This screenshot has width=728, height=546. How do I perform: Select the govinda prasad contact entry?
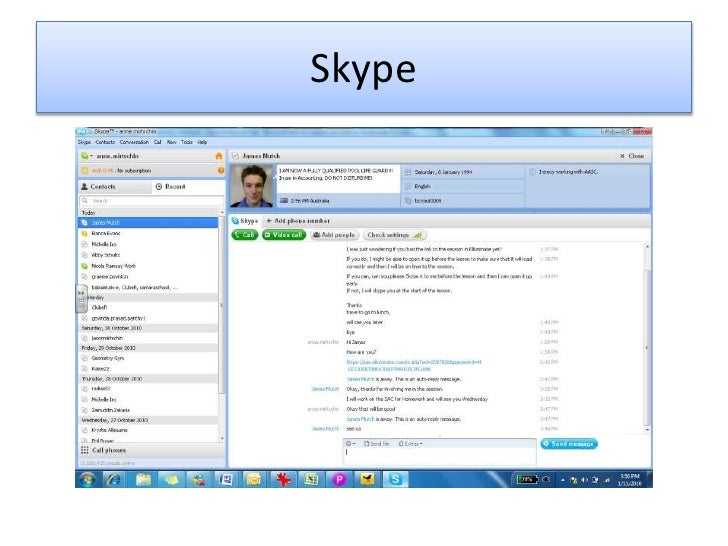(x=148, y=318)
